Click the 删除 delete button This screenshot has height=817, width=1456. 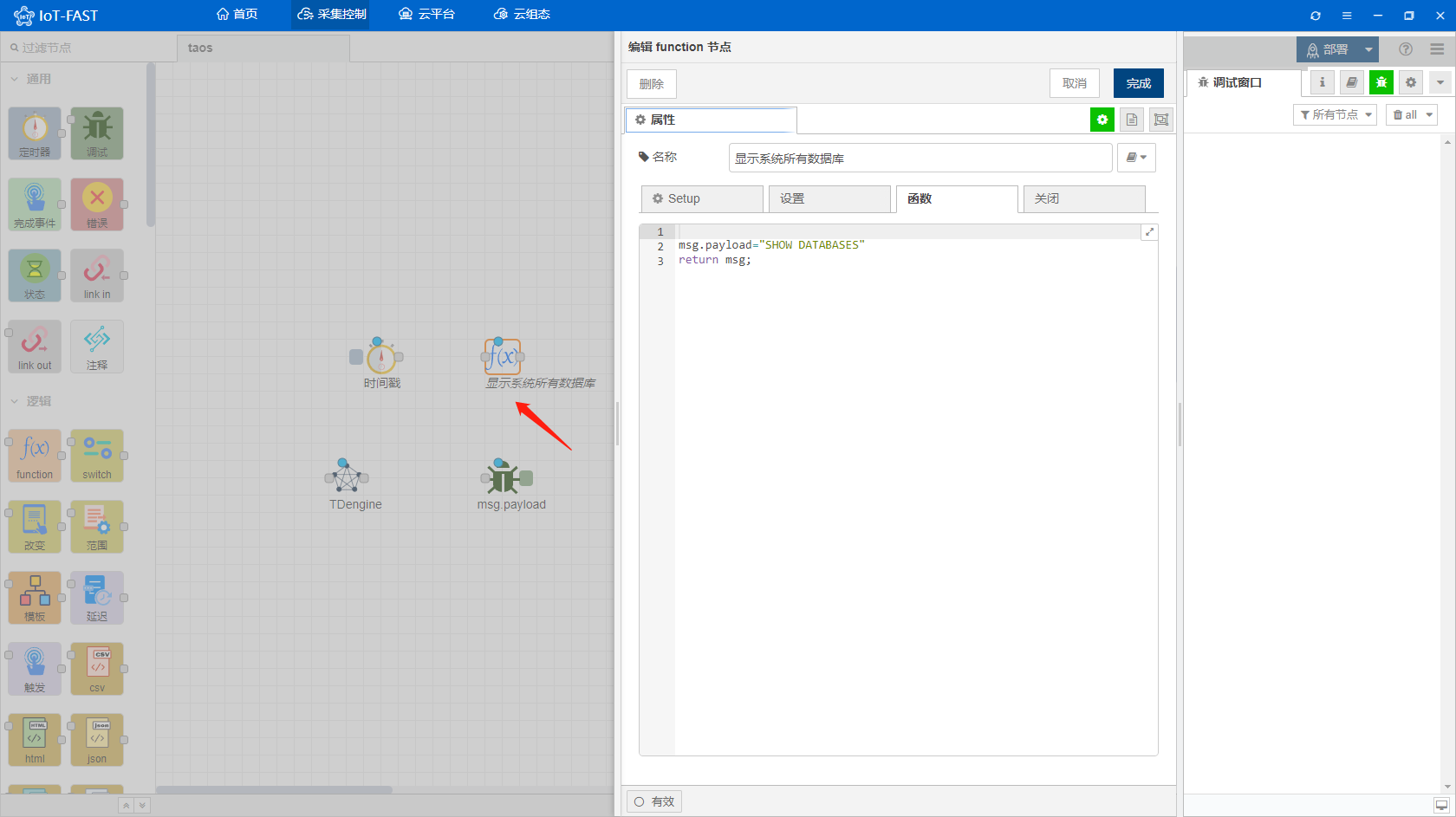click(x=652, y=84)
